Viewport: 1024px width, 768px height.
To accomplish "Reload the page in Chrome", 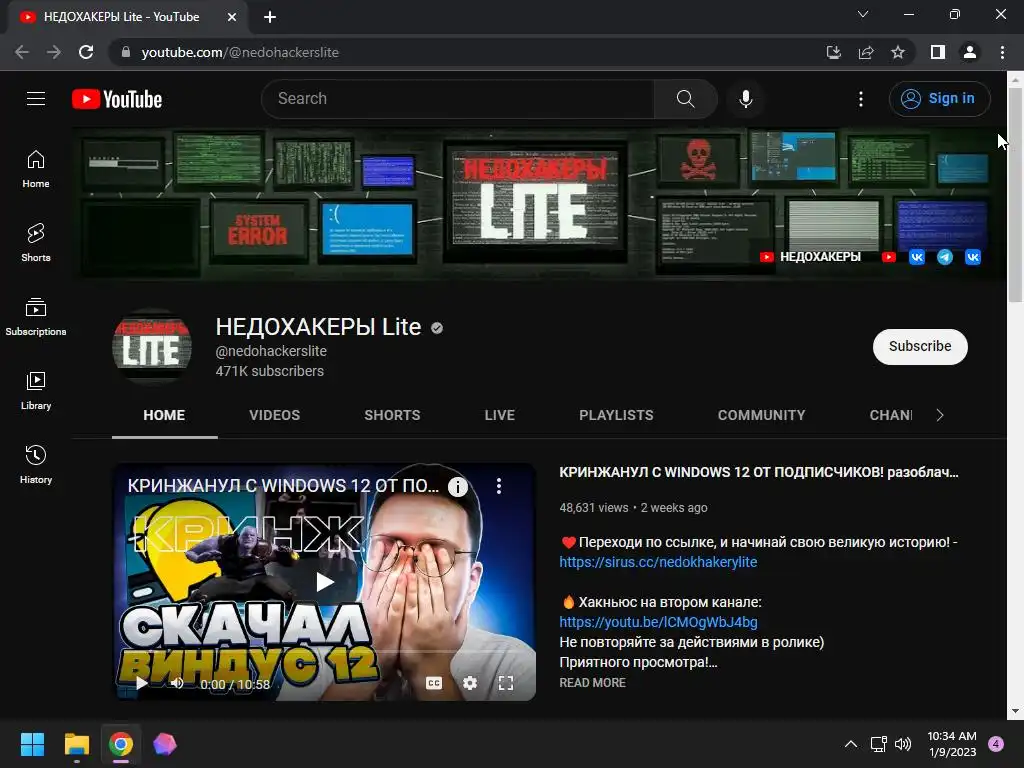I will click(x=86, y=52).
